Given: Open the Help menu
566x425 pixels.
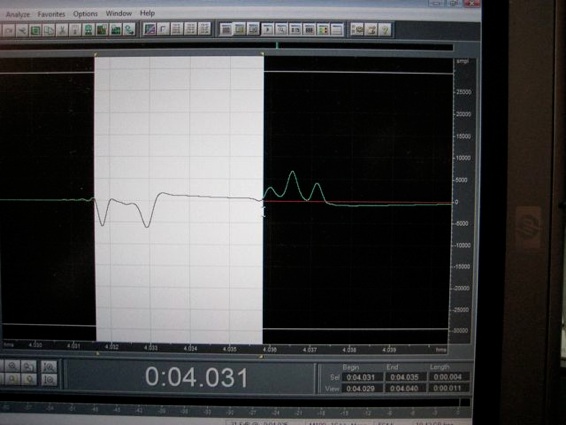Looking at the screenshot, I should pos(147,13).
